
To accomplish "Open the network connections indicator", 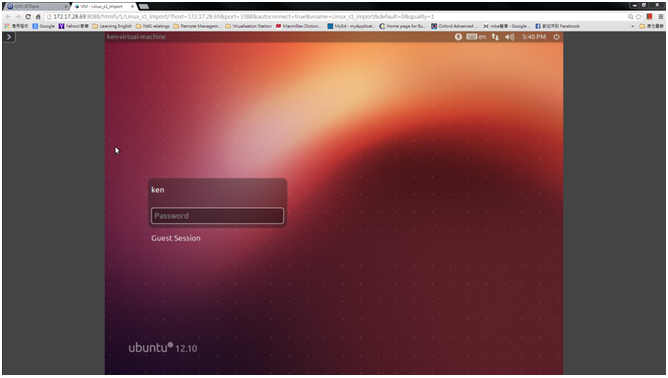I will click(495, 37).
